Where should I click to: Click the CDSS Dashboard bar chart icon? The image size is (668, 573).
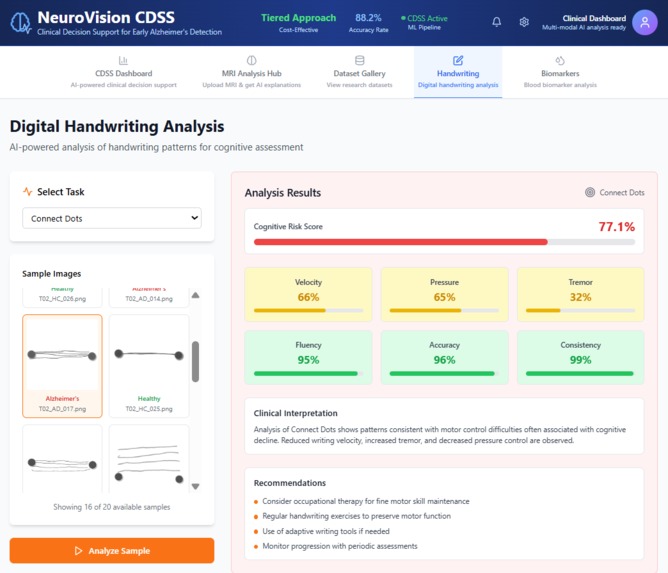pyautogui.click(x=123, y=60)
